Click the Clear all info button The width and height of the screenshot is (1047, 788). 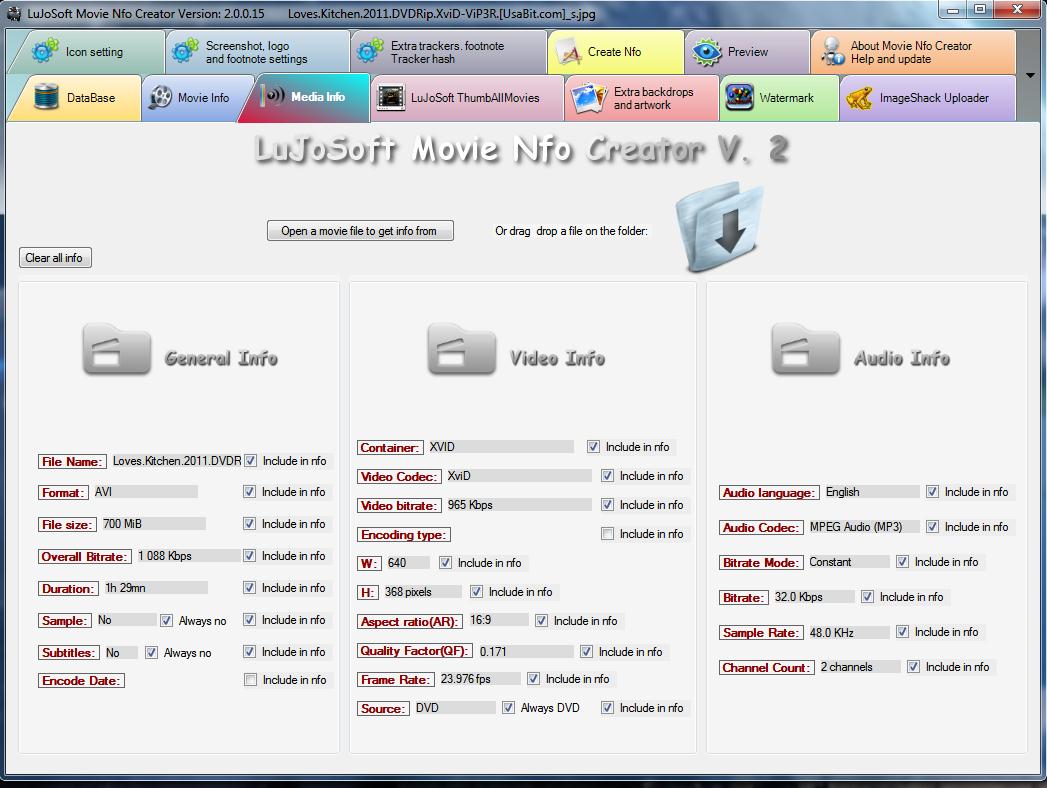55,258
